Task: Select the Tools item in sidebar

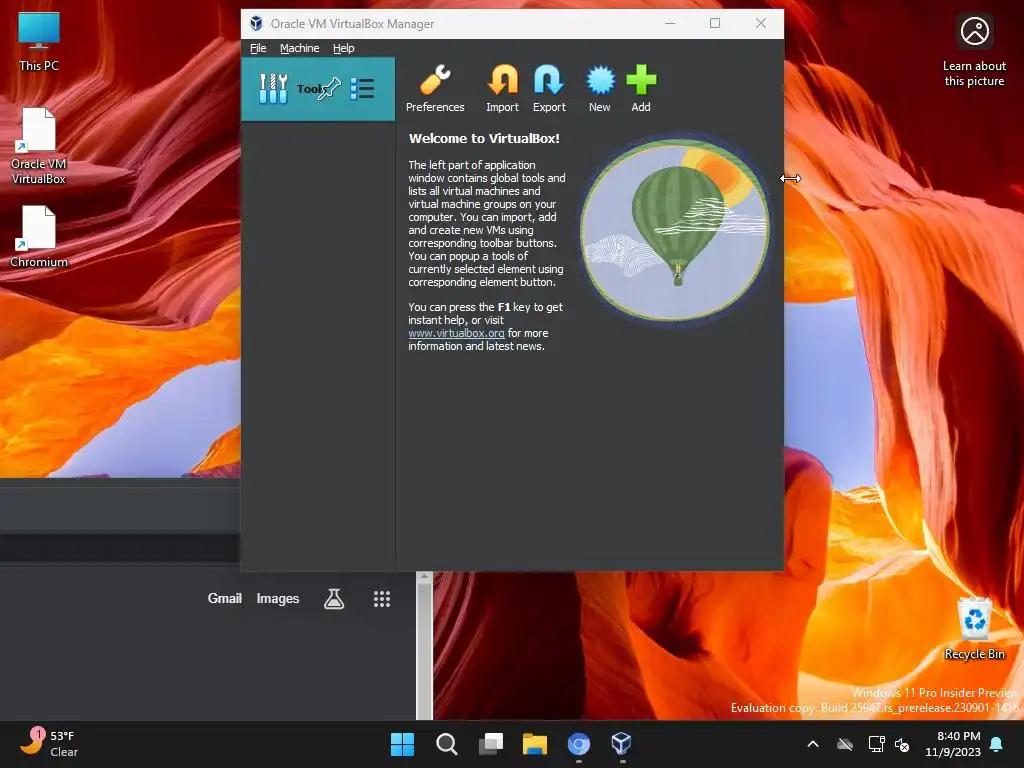Action: (317, 89)
